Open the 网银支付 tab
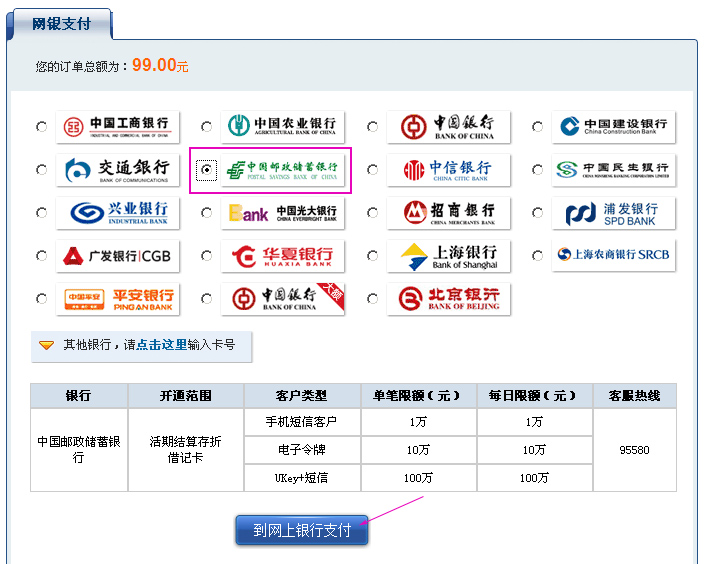The image size is (708, 564). pos(61,24)
